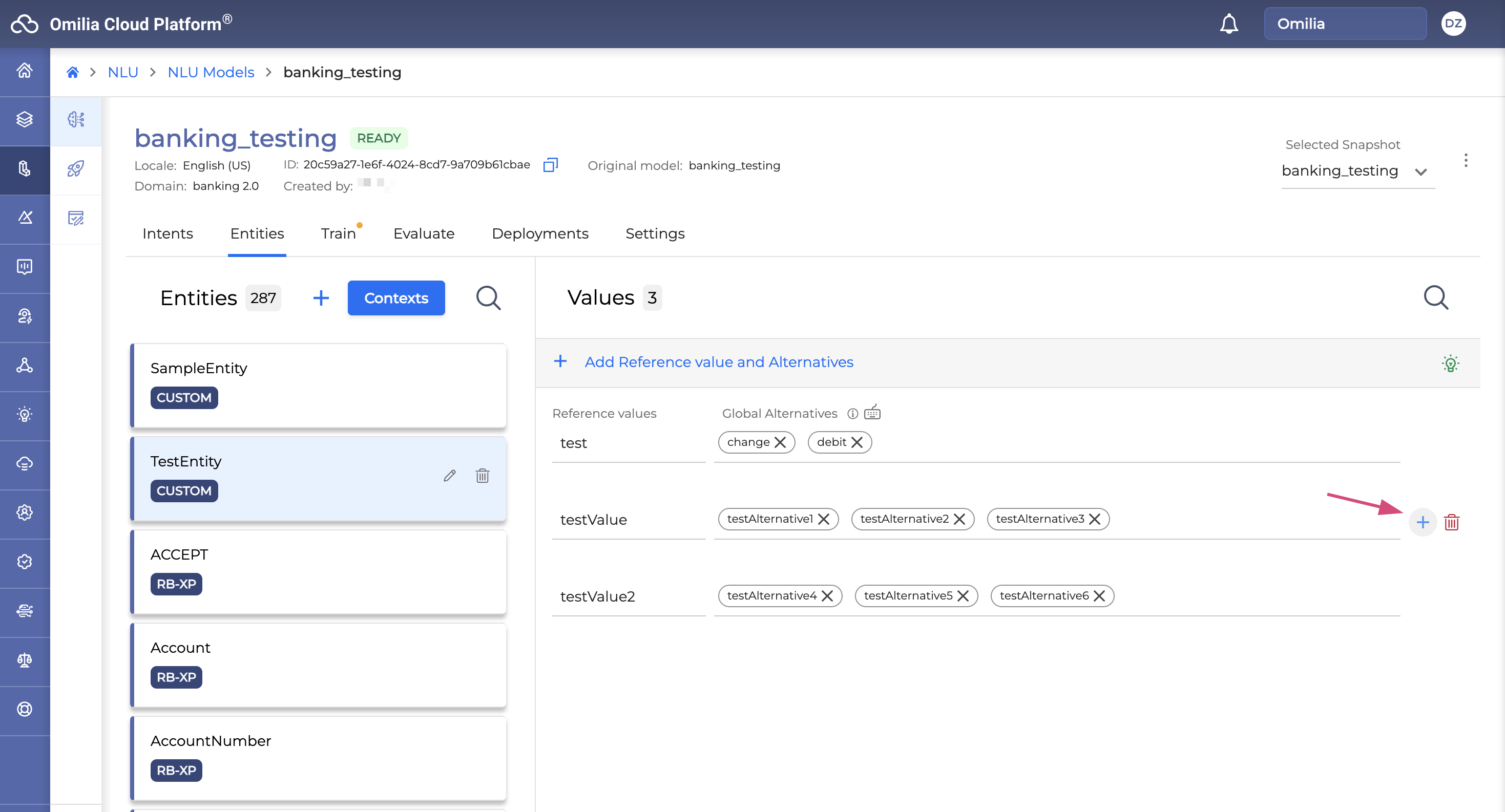Remove the testAlternative2 chip
Viewport: 1505px width, 812px height.
click(x=959, y=519)
